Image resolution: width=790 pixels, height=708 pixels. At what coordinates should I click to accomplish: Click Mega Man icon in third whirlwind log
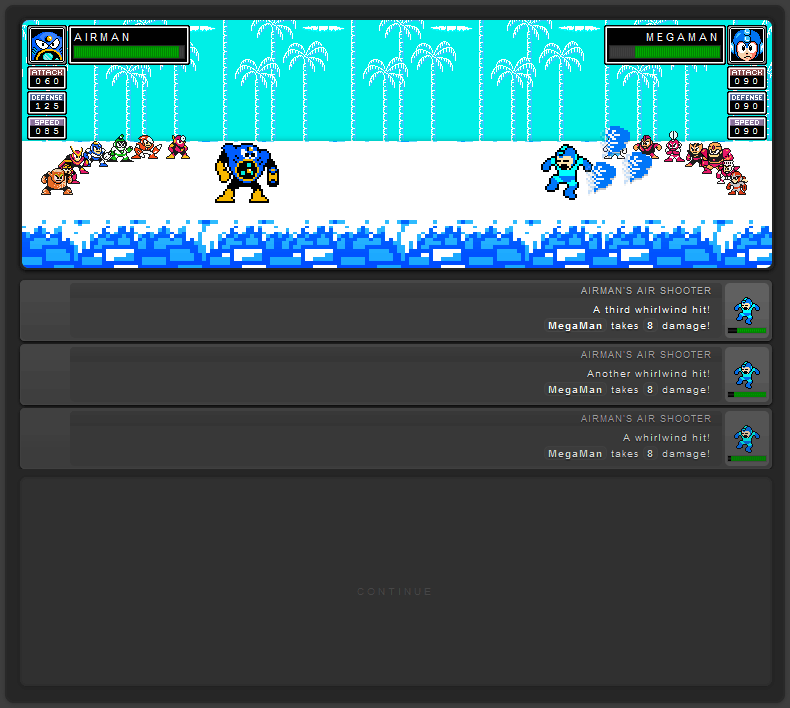pyautogui.click(x=747, y=310)
